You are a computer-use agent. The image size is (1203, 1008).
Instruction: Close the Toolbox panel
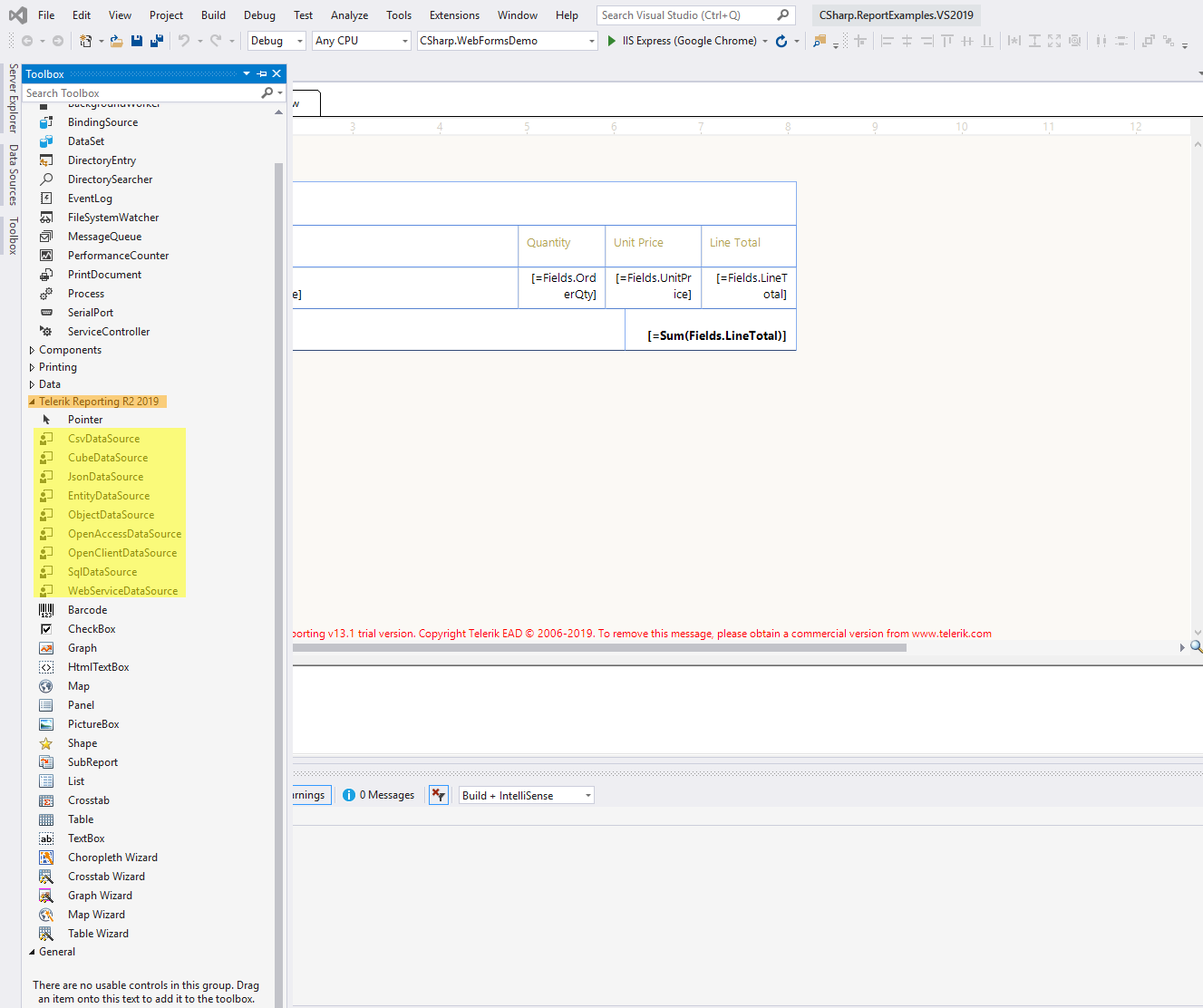pyautogui.click(x=277, y=73)
